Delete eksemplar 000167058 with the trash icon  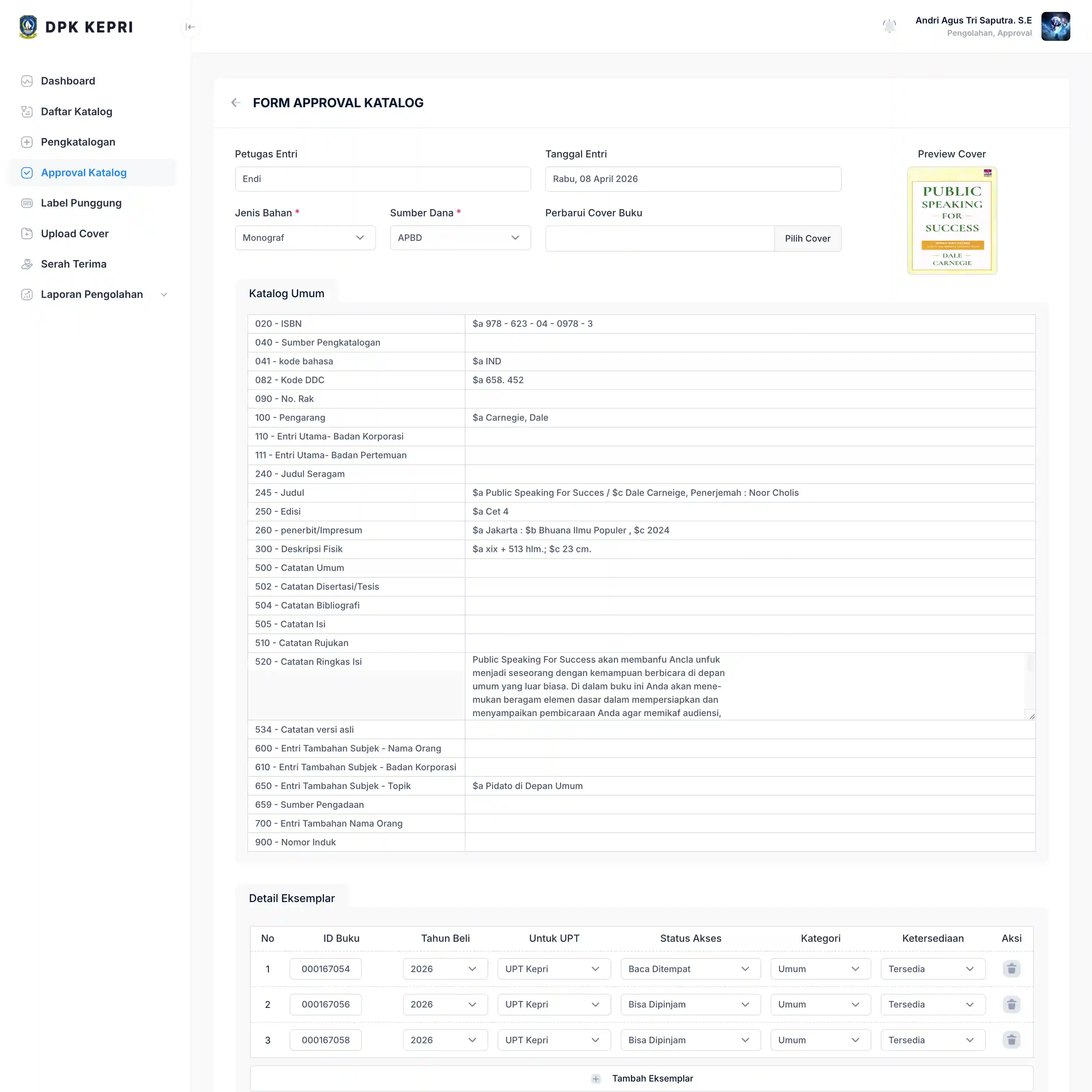(x=1011, y=1040)
